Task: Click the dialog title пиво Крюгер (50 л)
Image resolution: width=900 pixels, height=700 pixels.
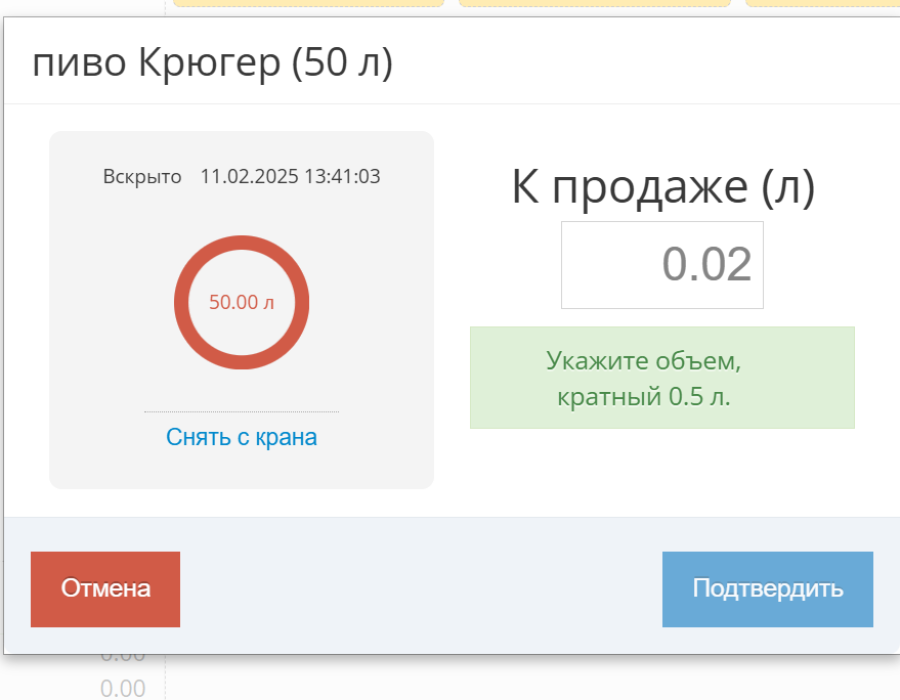Action: coord(213,62)
